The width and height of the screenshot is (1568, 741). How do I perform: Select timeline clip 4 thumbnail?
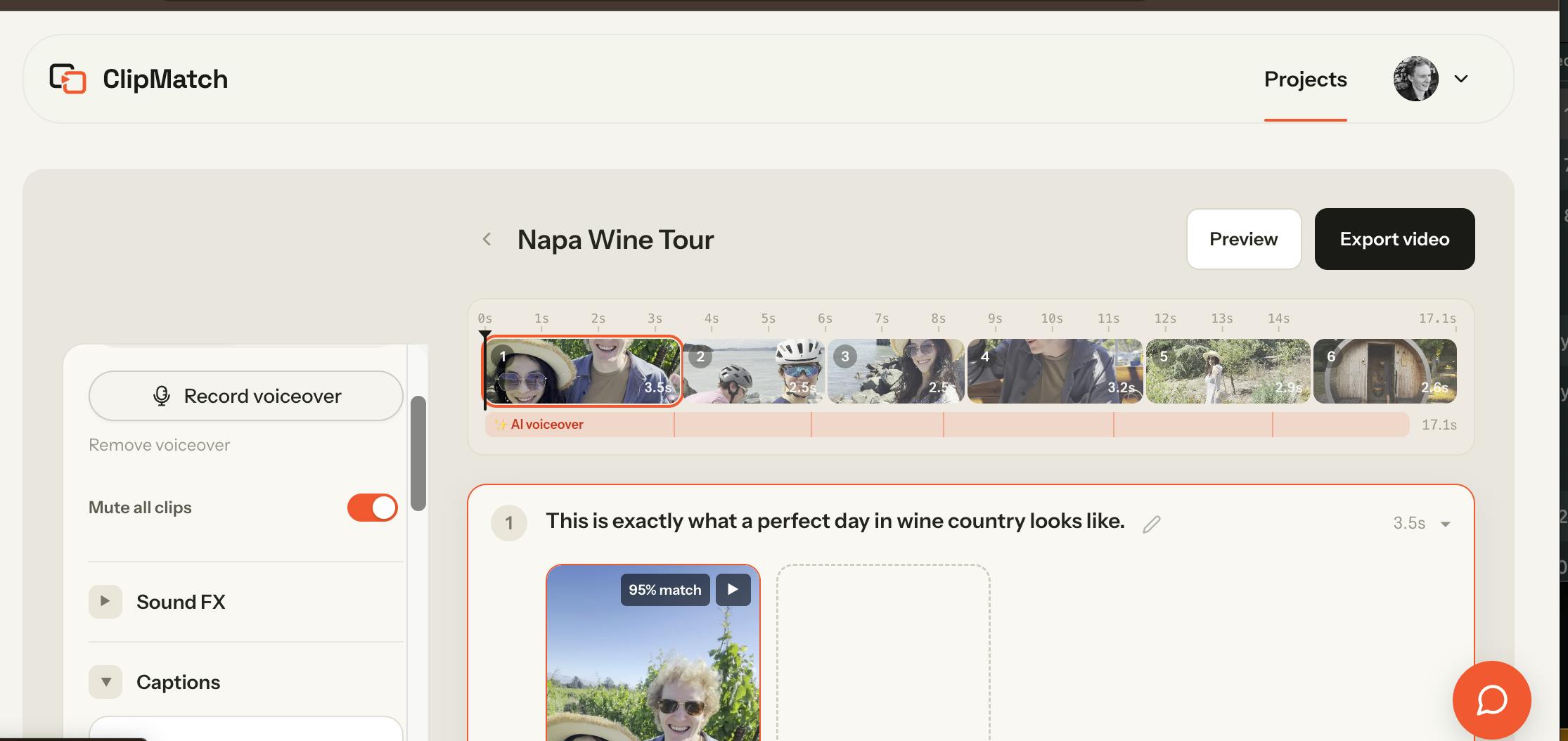point(1055,371)
